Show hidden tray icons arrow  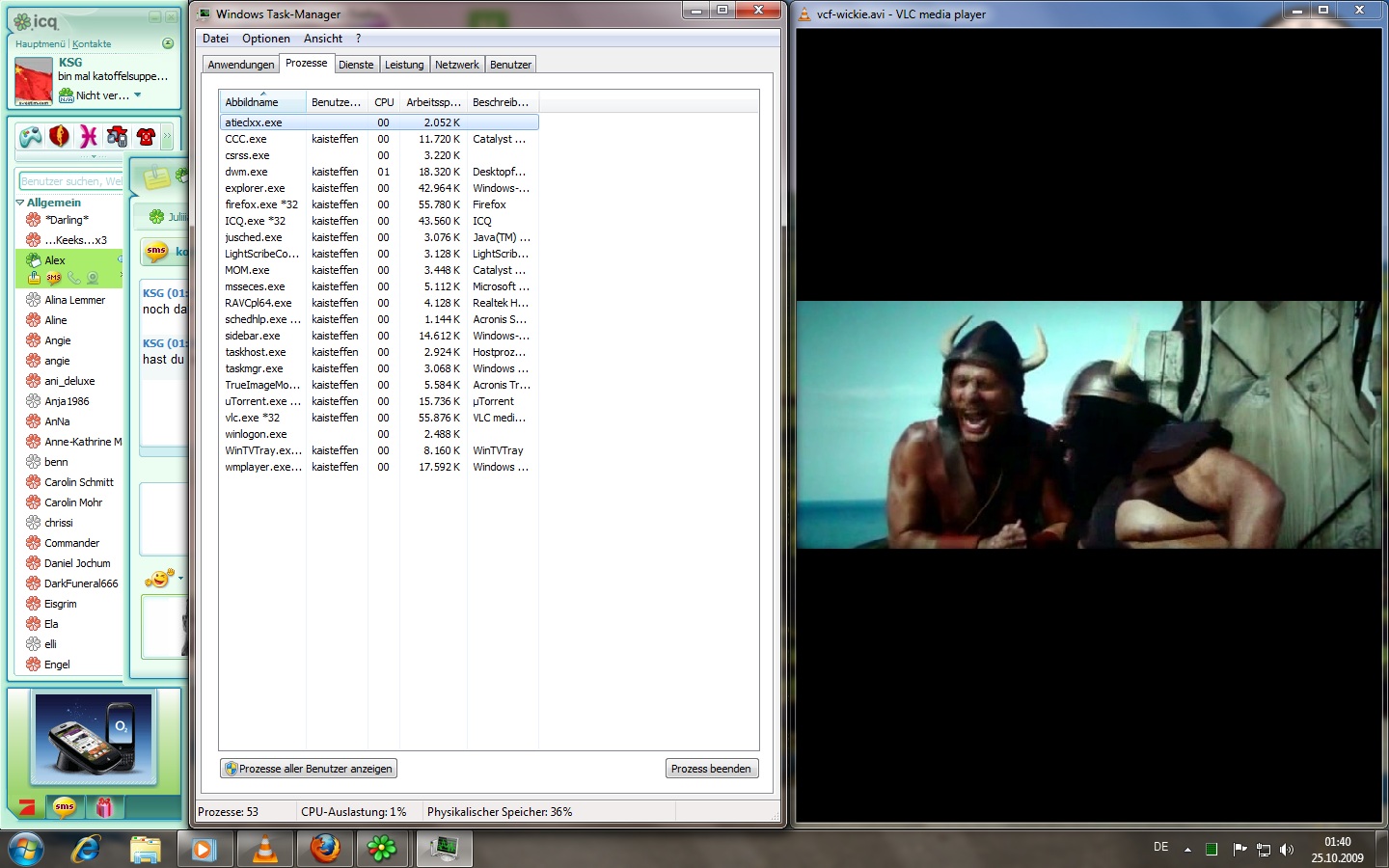pos(1187,850)
